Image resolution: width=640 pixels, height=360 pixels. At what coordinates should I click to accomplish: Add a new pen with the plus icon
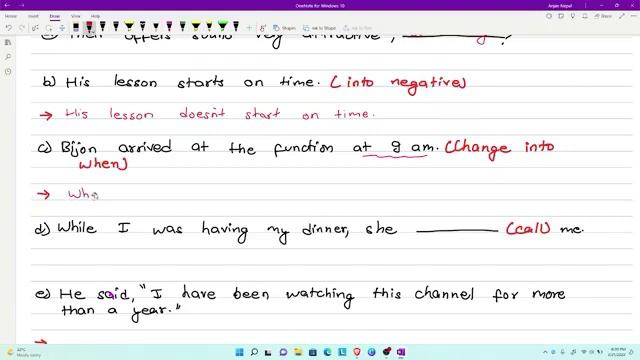coord(249,28)
